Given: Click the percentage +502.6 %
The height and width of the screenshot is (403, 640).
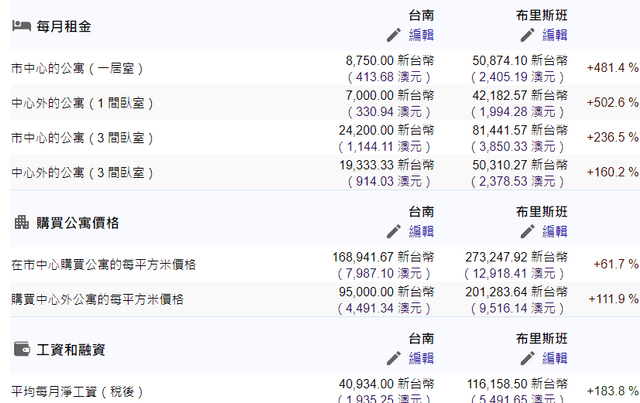Looking at the screenshot, I should [613, 102].
